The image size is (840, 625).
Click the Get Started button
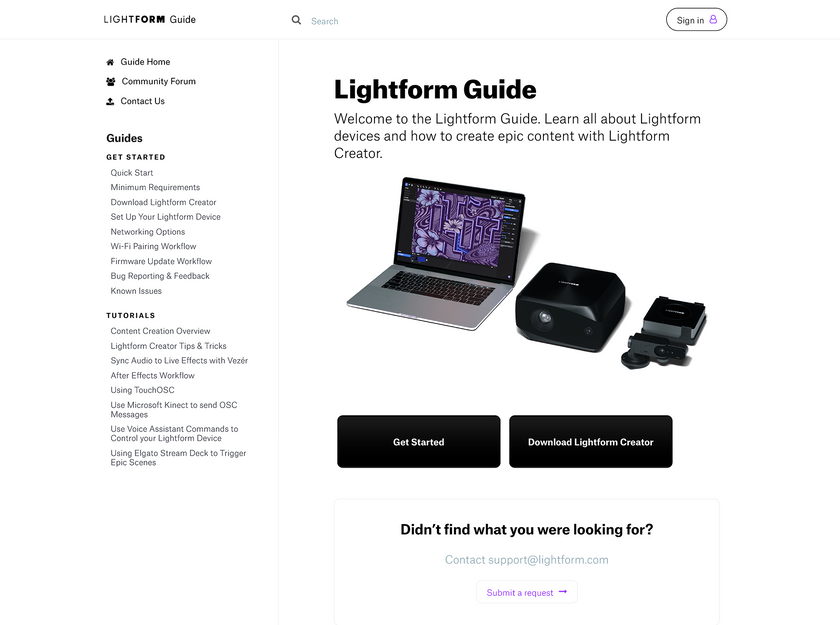coord(419,442)
